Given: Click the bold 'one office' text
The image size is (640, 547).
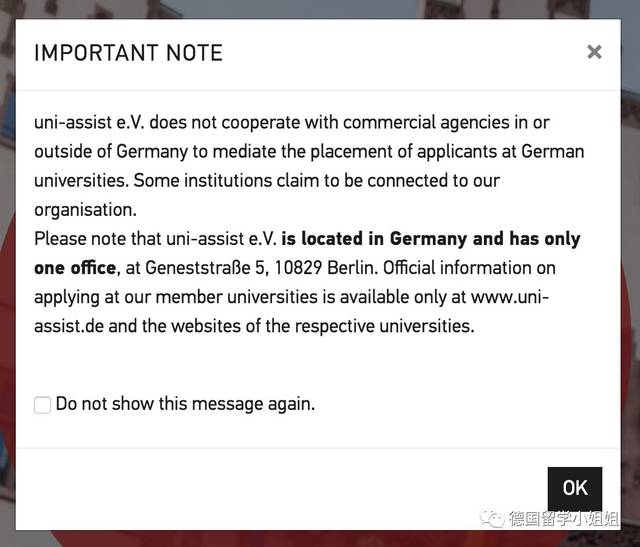Looking at the screenshot, I should pyautogui.click(x=76, y=268).
